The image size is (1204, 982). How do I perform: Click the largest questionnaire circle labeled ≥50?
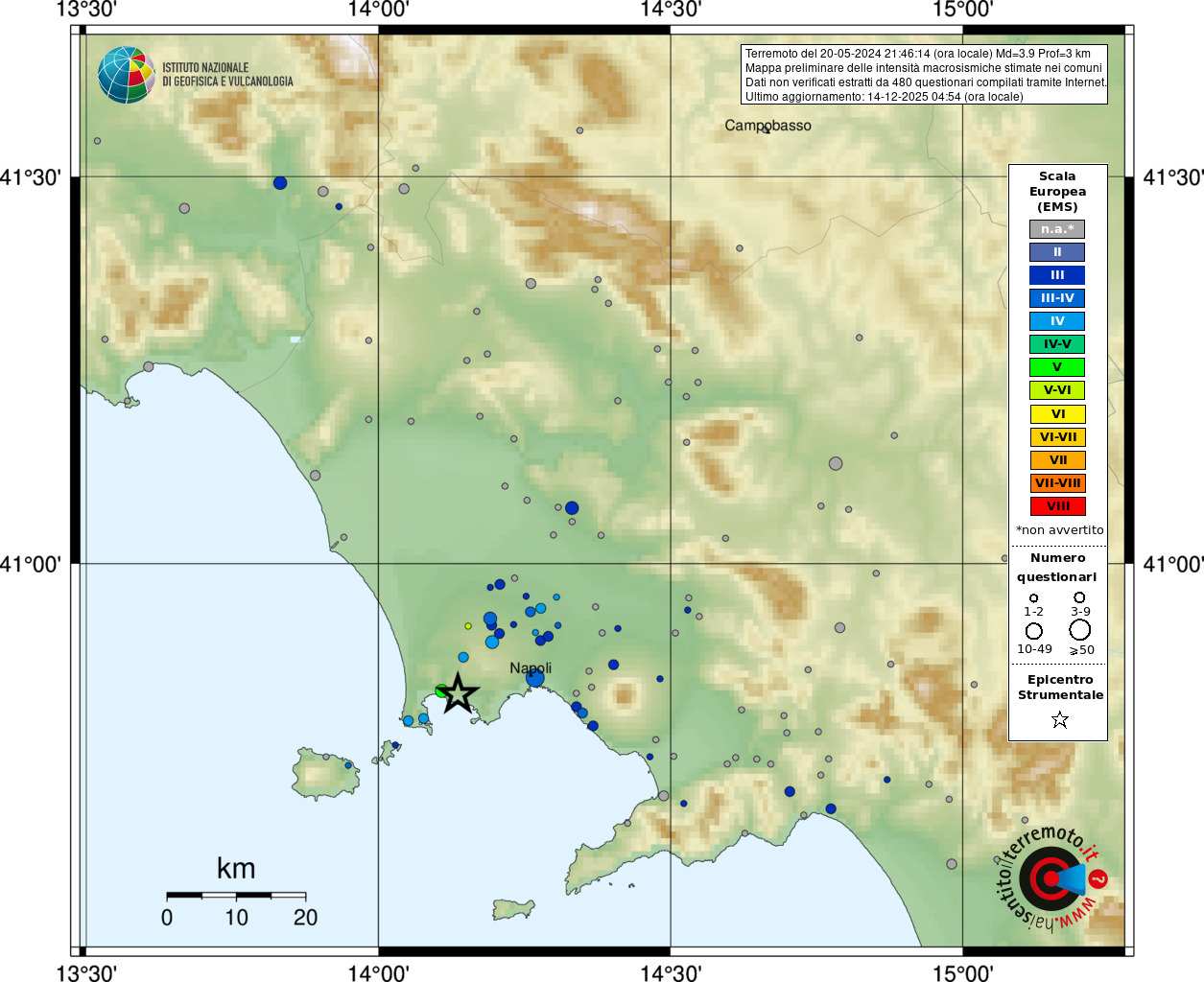[1080, 630]
